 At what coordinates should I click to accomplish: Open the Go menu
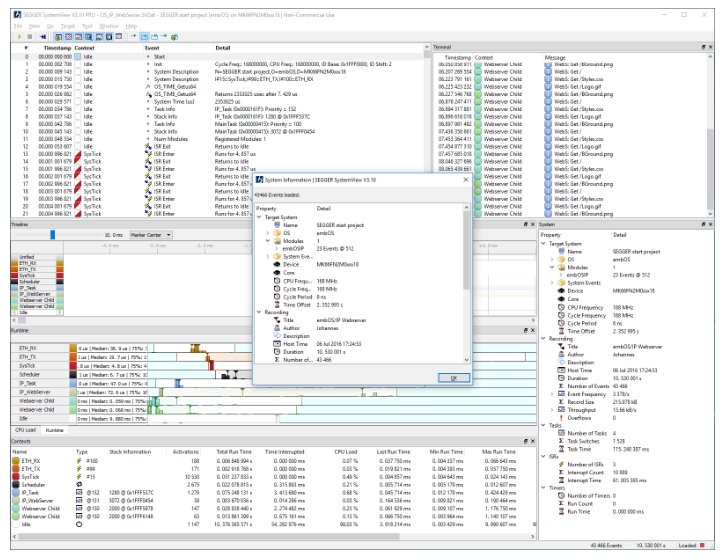(x=50, y=26)
